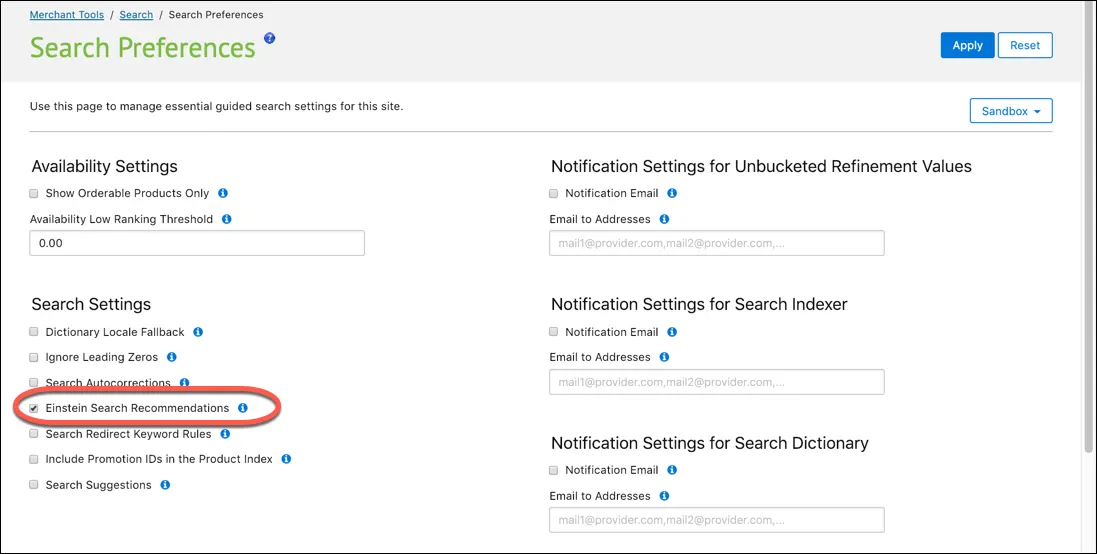Viewport: 1097px width, 554px height.
Task: Click info icon for Unbucketed Refinement Email to Addresses
Action: (x=664, y=219)
